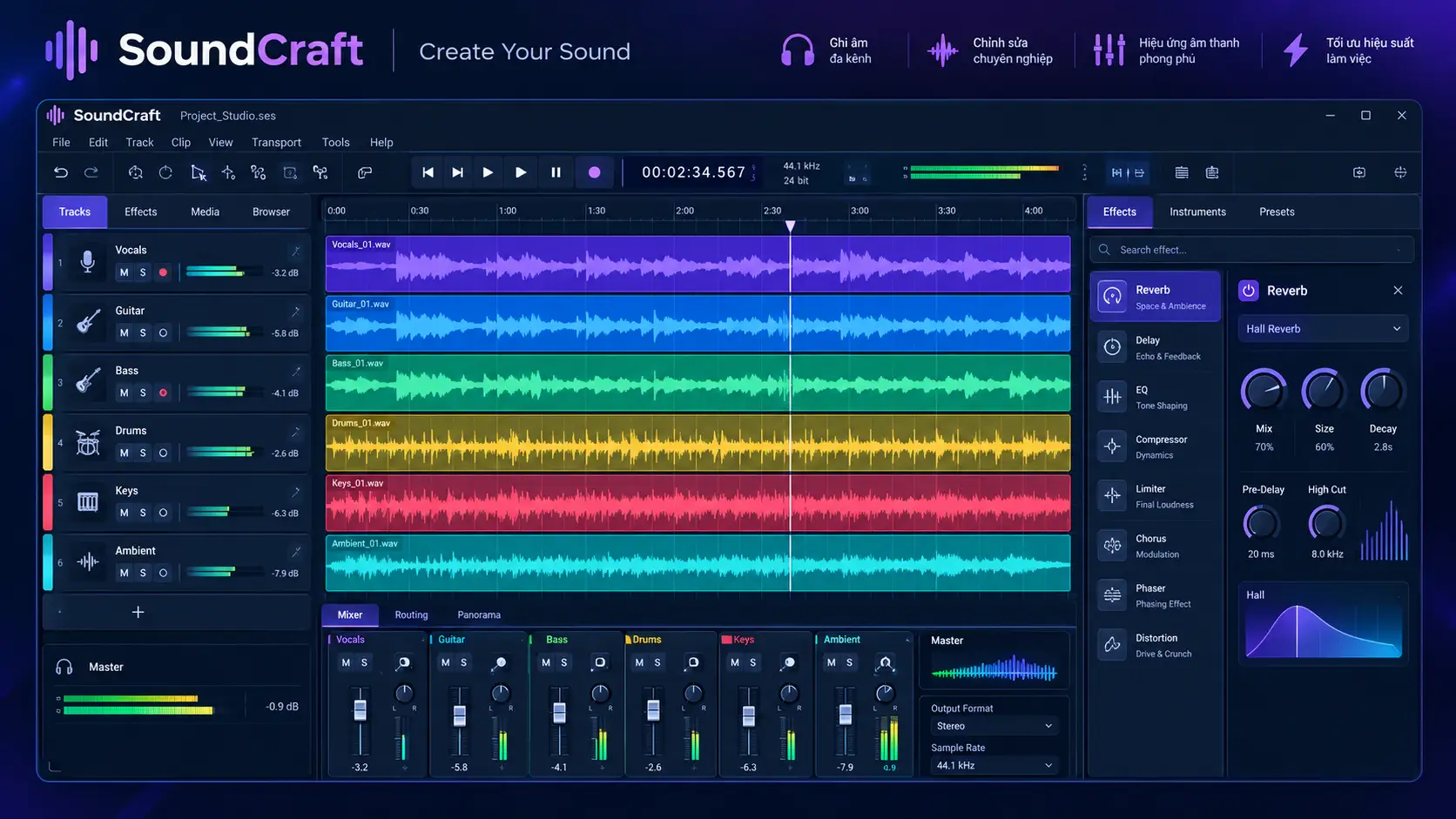Click the undo arrow in toolbar
Screen dimensions: 1456x819
click(x=61, y=172)
